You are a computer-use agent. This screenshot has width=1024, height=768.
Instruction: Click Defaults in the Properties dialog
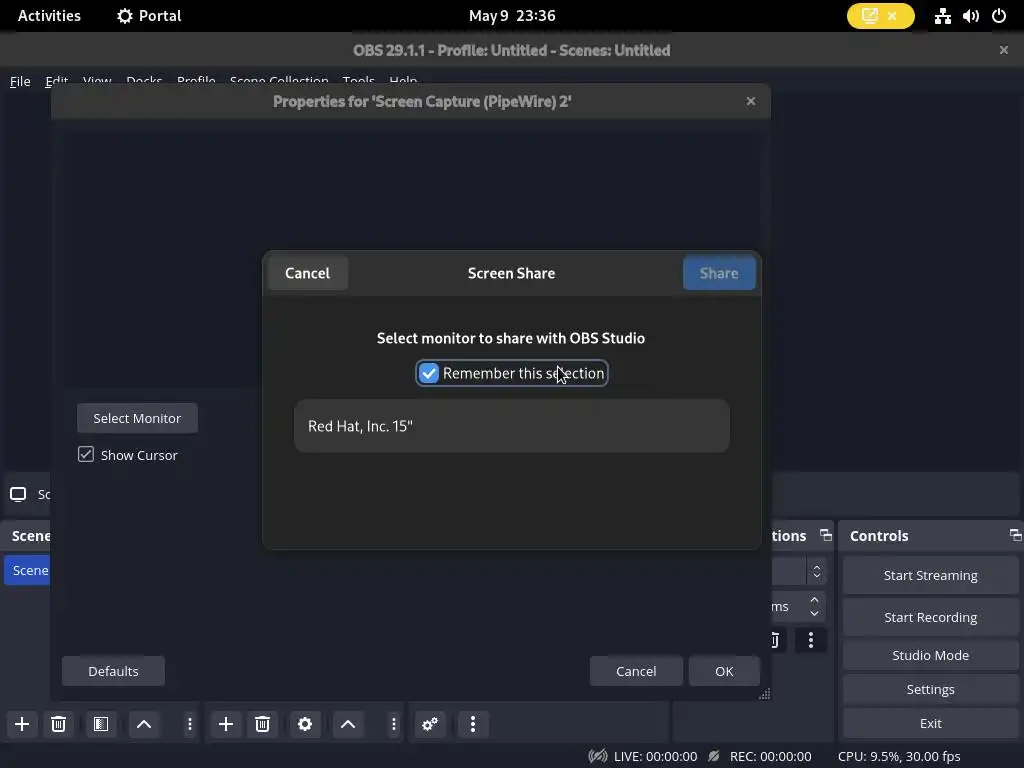tap(114, 671)
